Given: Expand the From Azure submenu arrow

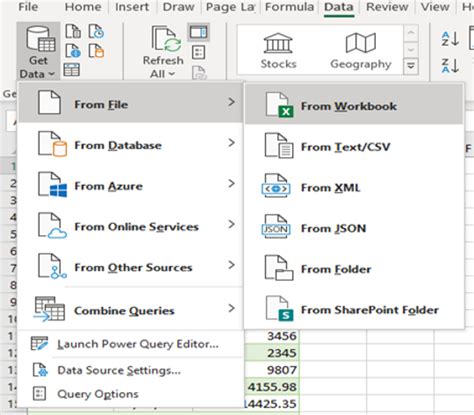Looking at the screenshot, I should [x=232, y=184].
